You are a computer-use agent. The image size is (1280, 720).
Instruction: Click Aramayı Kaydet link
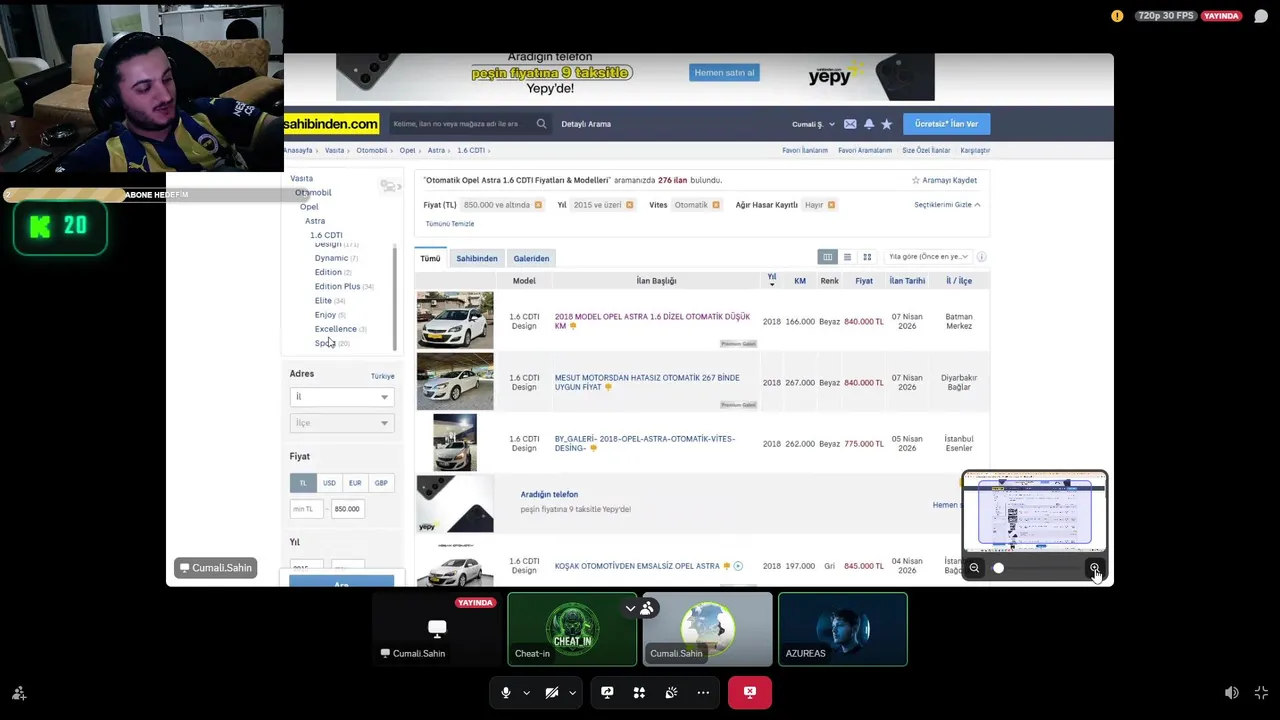944,180
